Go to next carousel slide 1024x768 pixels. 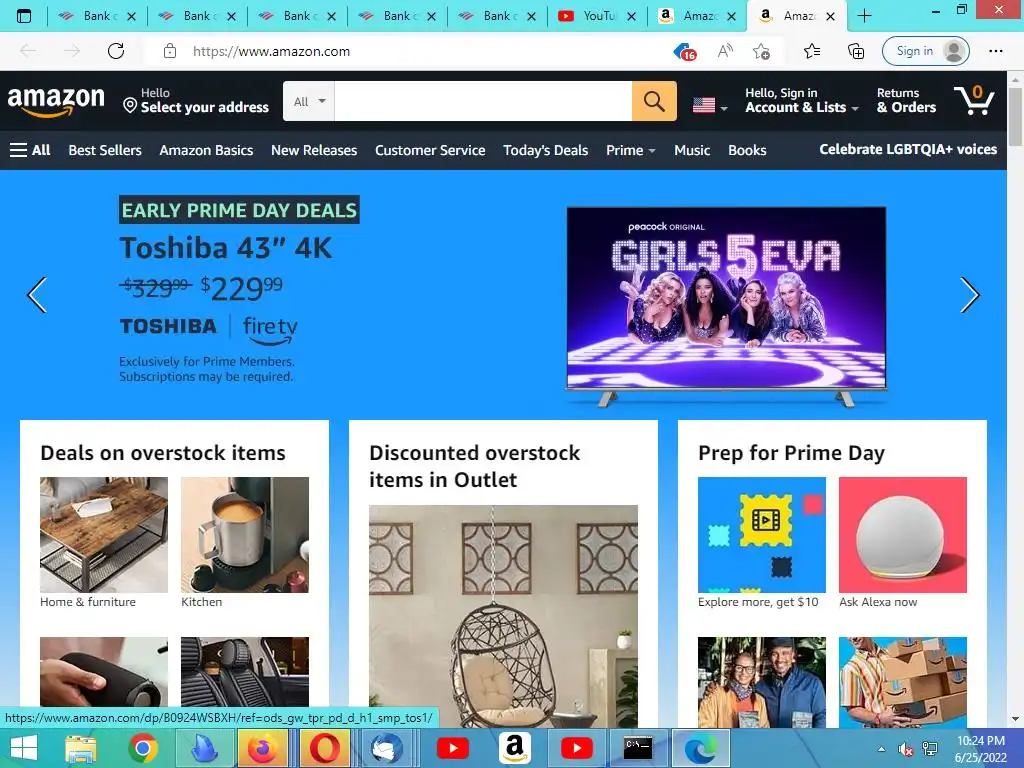click(x=970, y=295)
